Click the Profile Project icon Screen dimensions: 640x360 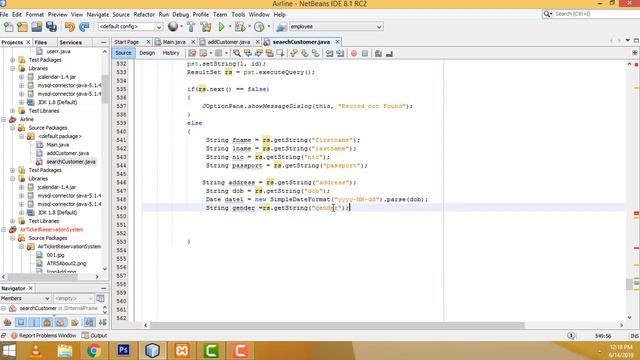[x=259, y=27]
